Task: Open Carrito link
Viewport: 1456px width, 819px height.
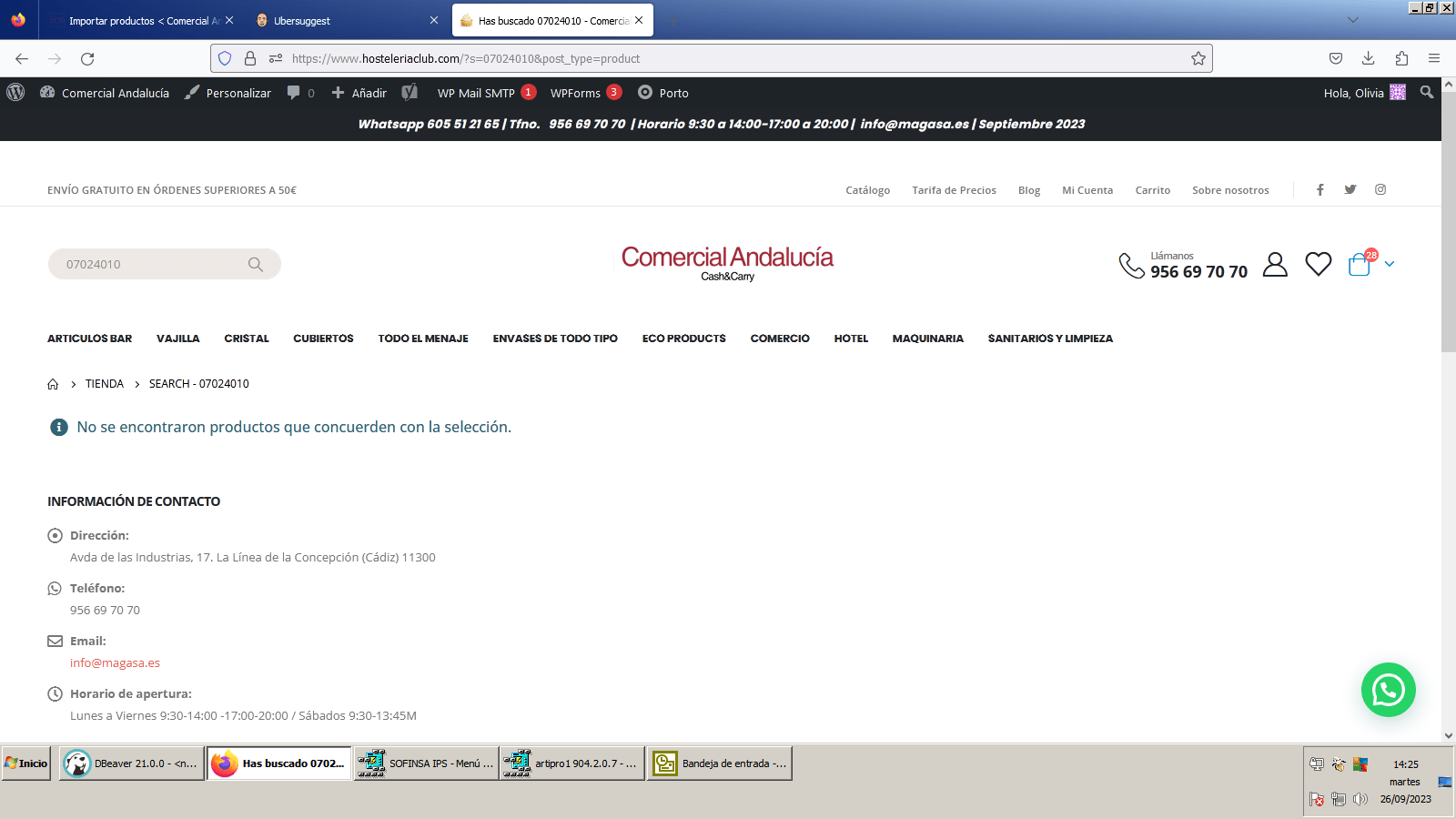Action: [1152, 190]
